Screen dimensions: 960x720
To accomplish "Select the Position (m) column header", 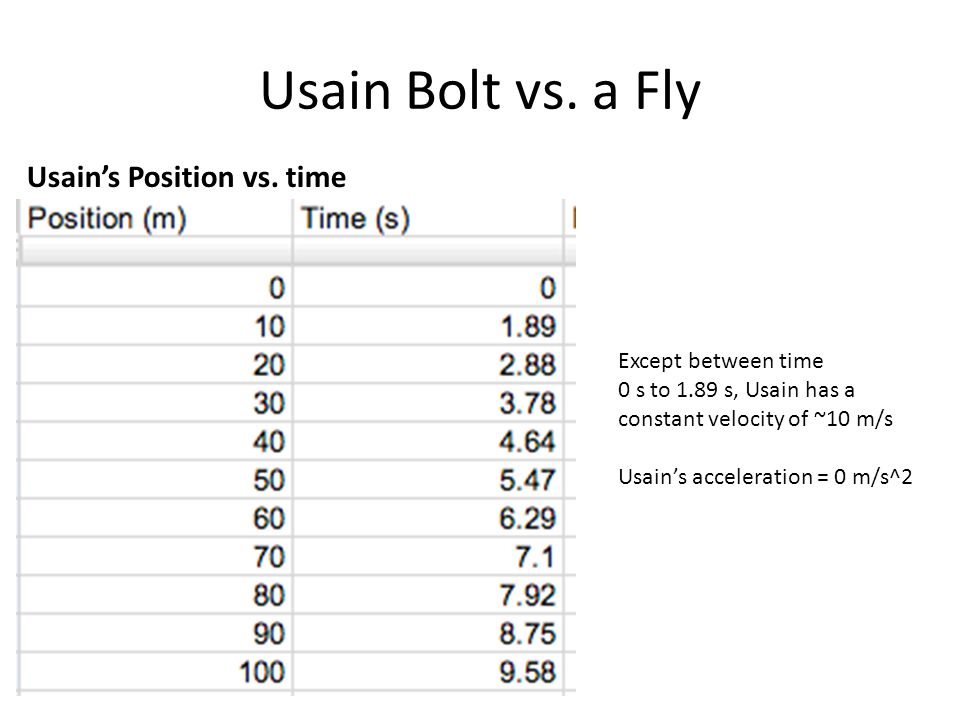I will coord(156,218).
